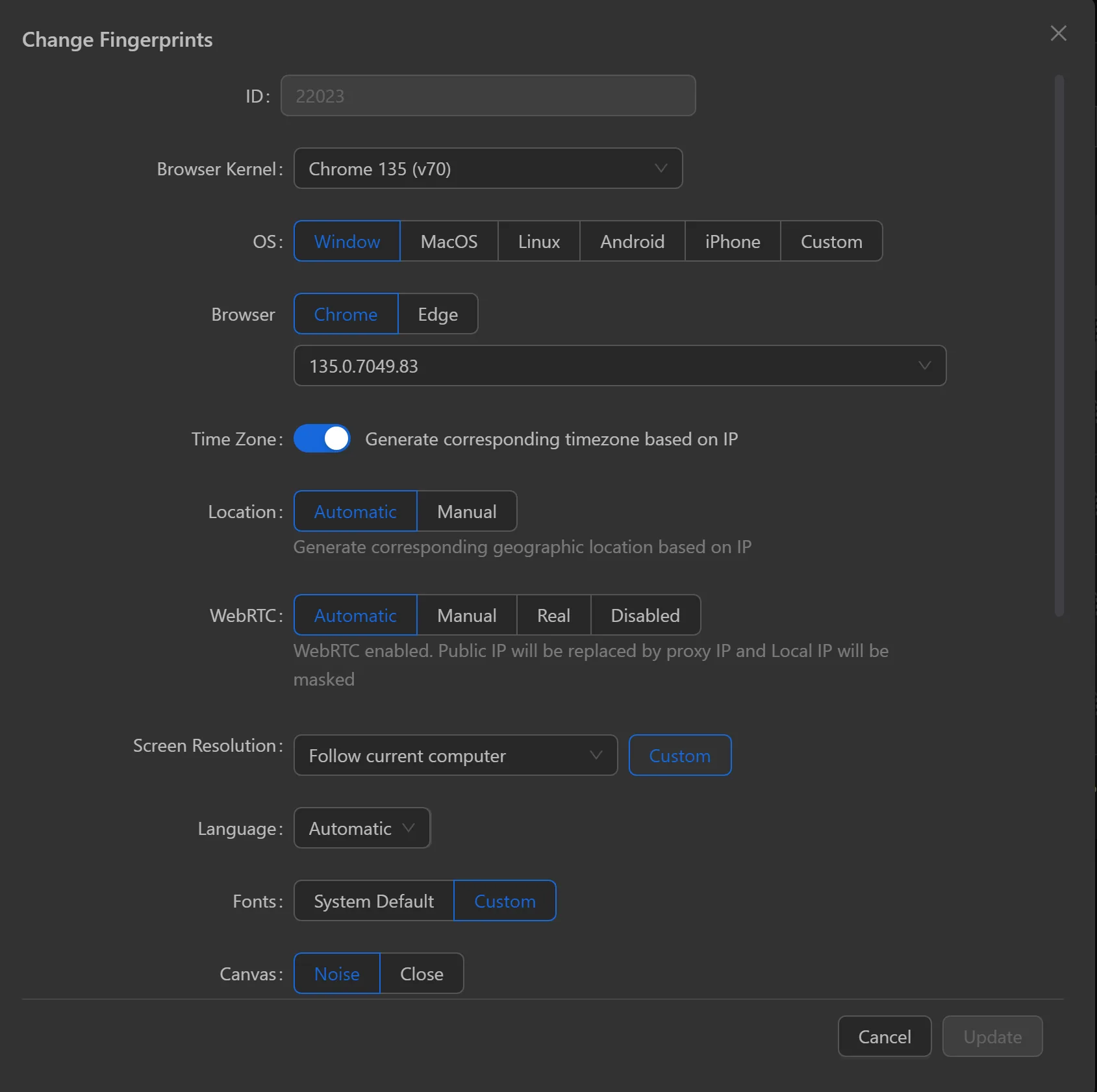Choose System Default fonts
Screen dimensions: 1097x1092
coord(373,901)
